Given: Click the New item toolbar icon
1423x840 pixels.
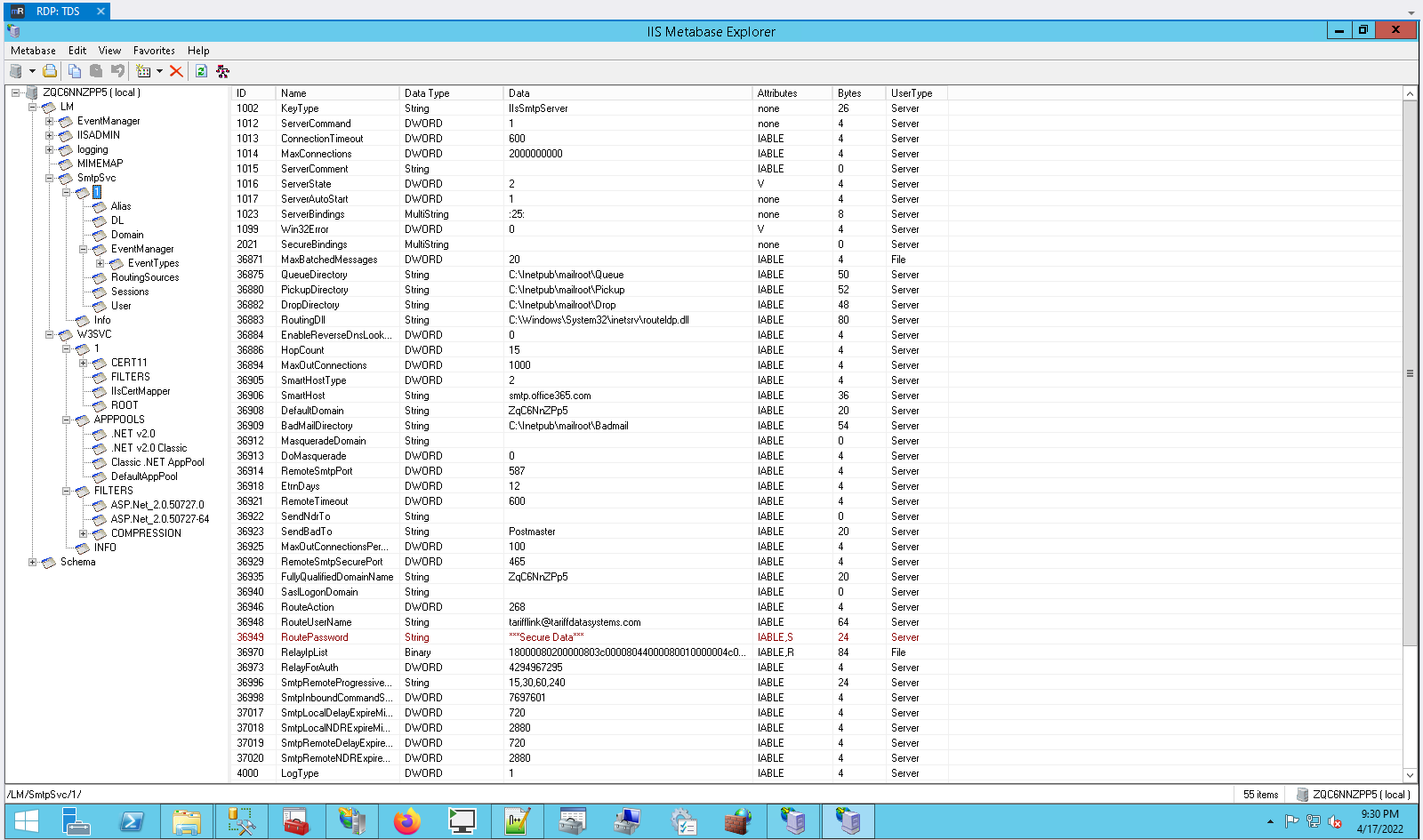Looking at the screenshot, I should 143,71.
